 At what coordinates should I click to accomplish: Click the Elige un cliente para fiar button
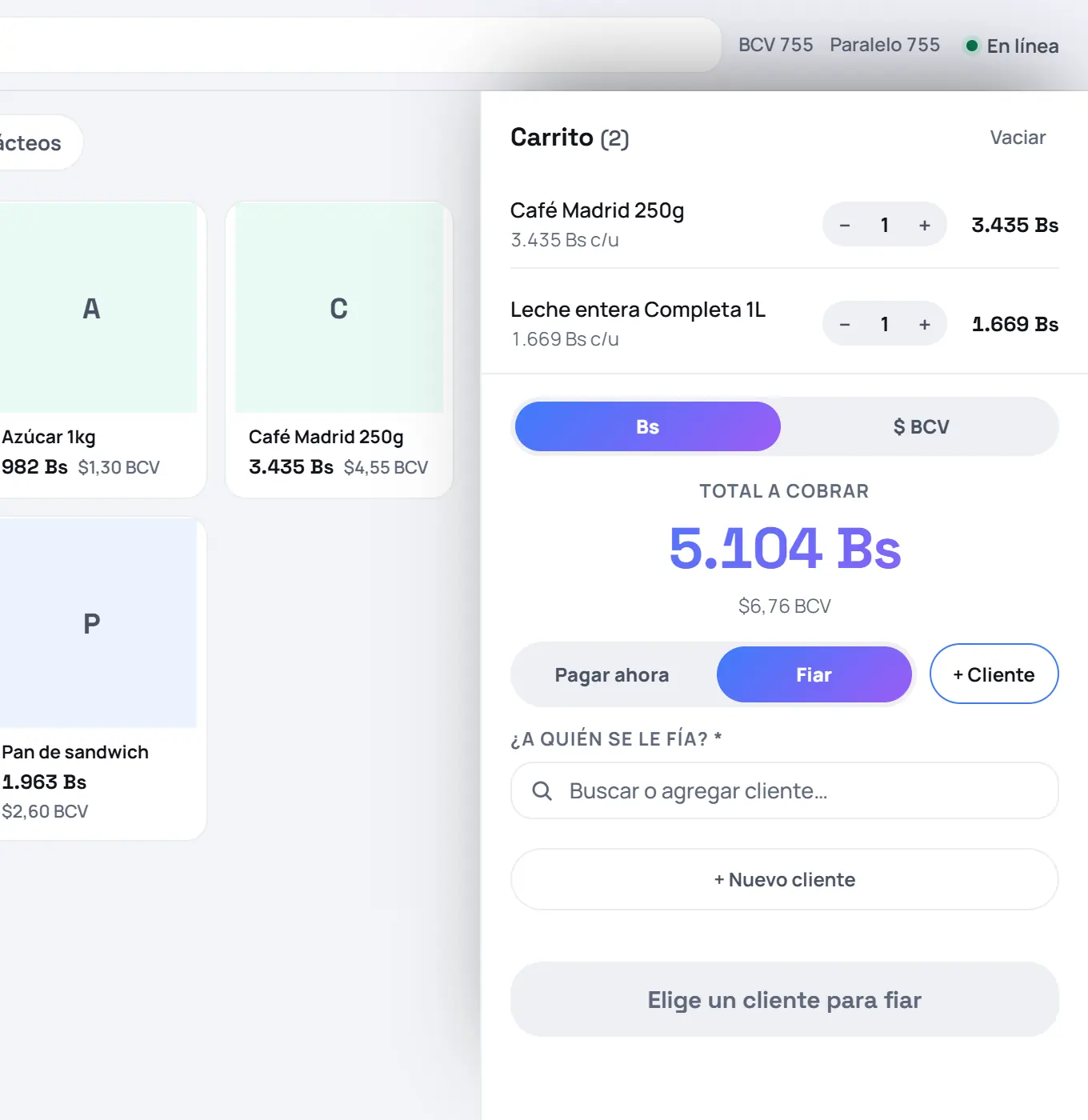(785, 999)
